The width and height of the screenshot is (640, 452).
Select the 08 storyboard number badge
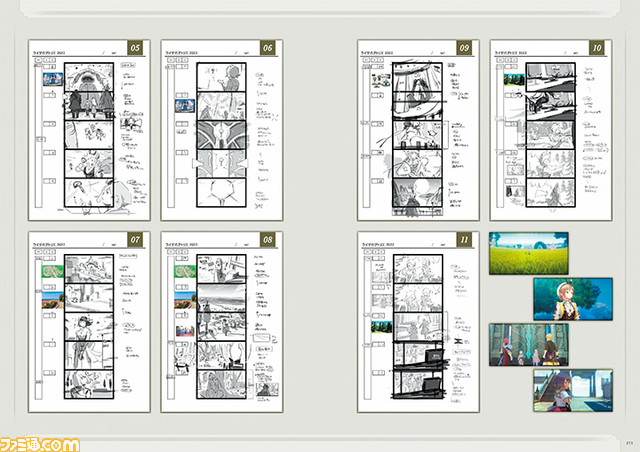(x=268, y=239)
